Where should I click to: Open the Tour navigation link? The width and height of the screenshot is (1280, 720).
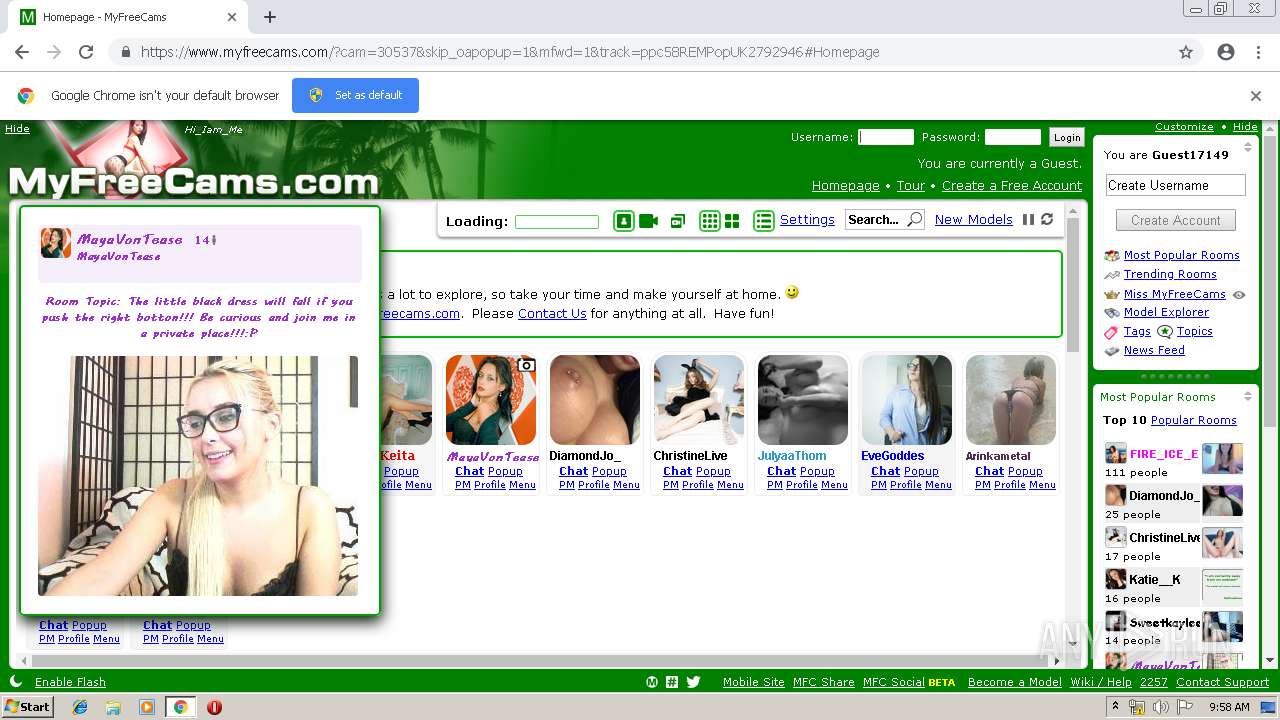coord(911,185)
